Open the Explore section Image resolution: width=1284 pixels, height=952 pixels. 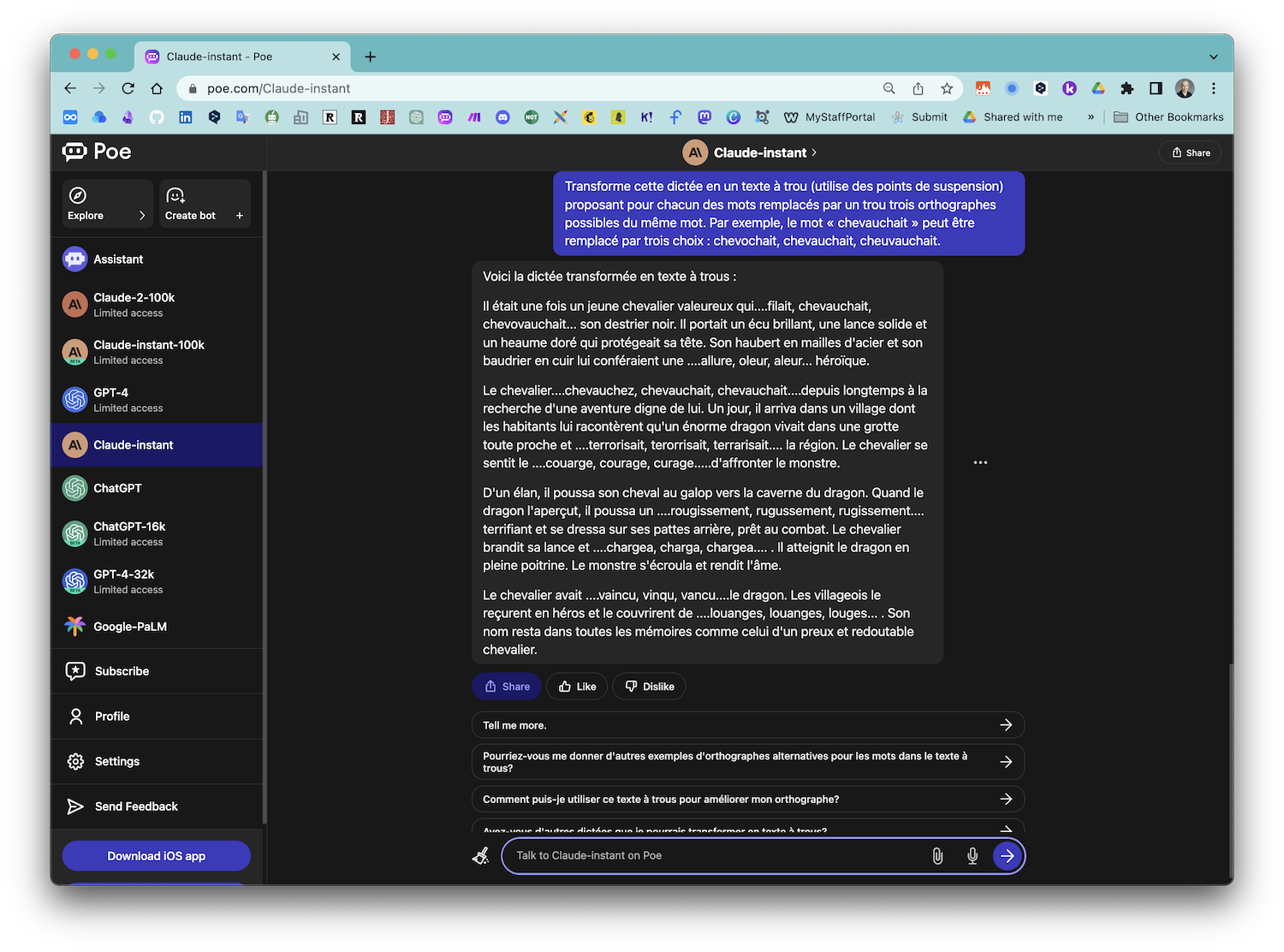[x=107, y=204]
